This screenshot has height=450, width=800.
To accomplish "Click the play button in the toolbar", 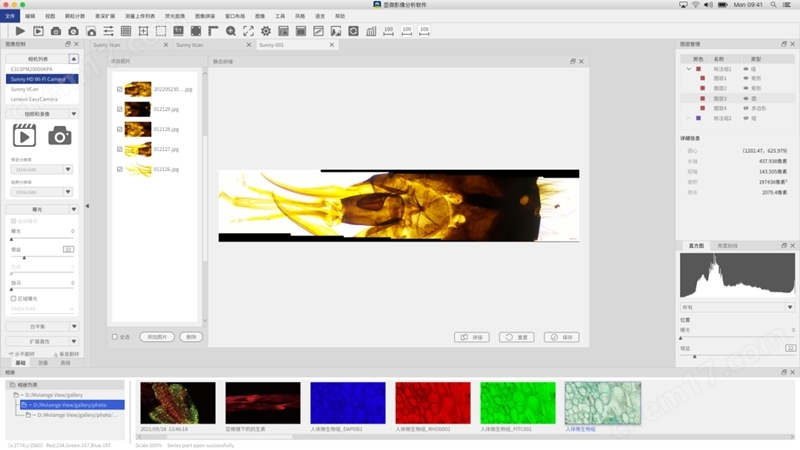I will pyautogui.click(x=19, y=32).
